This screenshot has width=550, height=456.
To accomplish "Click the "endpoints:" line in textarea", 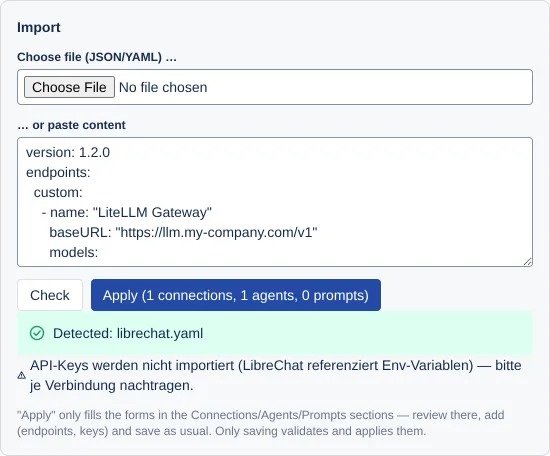I will coord(58,173).
